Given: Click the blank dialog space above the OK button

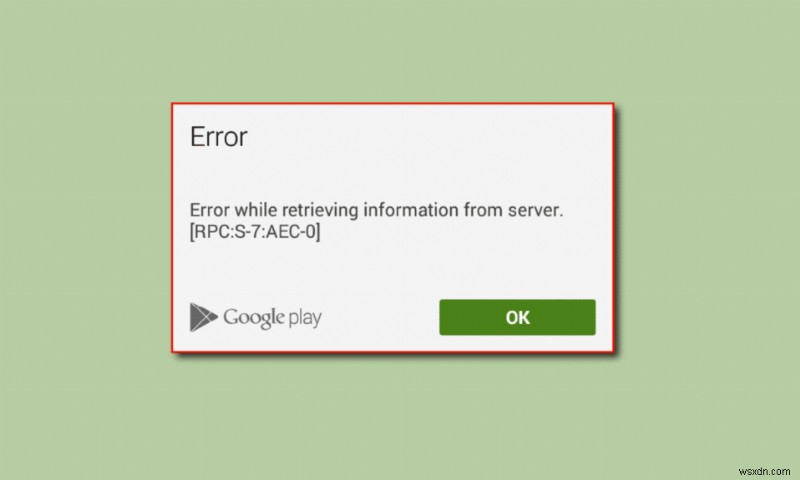Looking at the screenshot, I should pos(517,270).
